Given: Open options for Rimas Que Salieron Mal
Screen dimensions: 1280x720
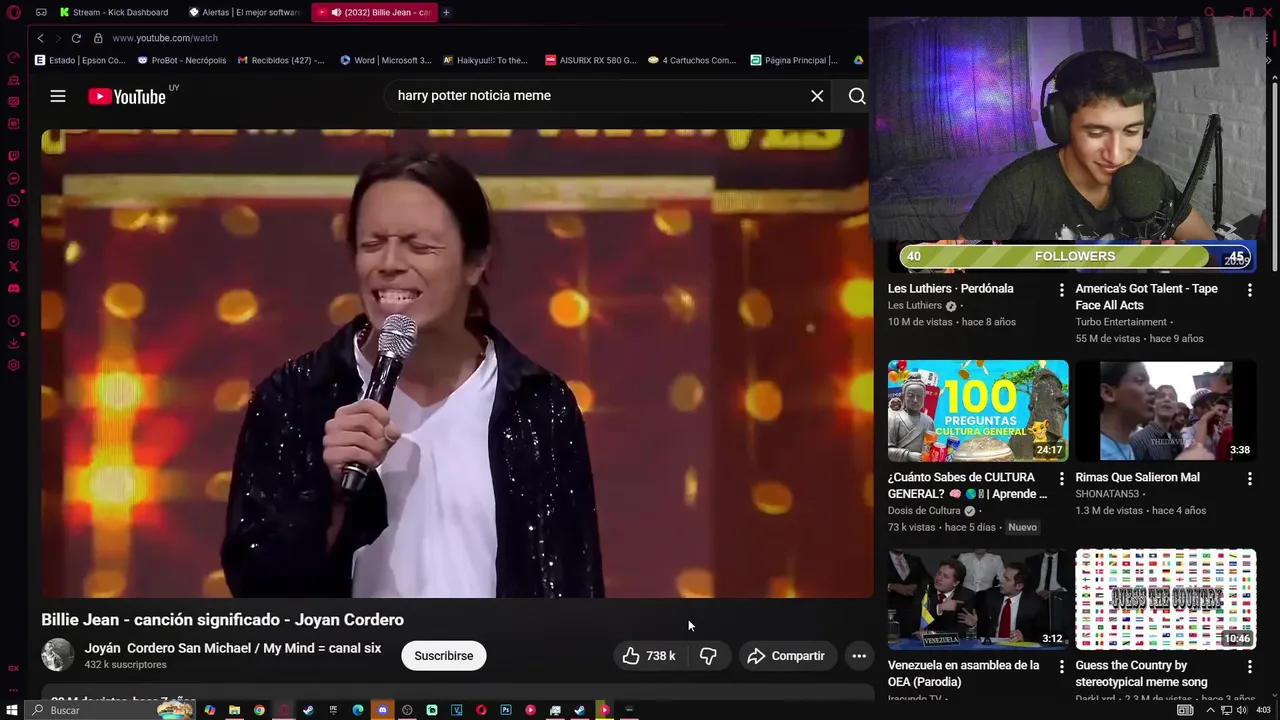Looking at the screenshot, I should click(1249, 479).
